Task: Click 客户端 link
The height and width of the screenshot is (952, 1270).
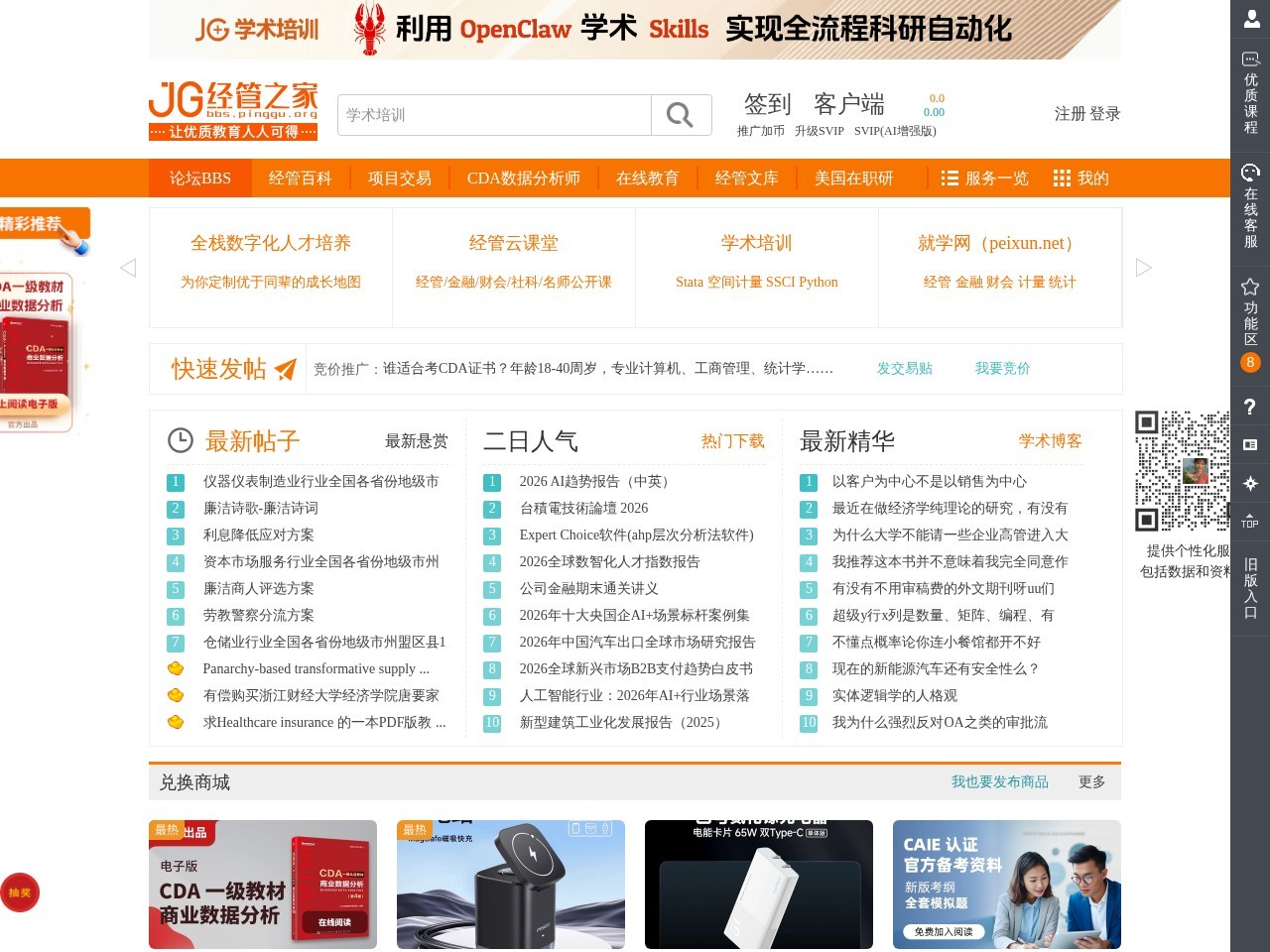Action: [x=848, y=104]
